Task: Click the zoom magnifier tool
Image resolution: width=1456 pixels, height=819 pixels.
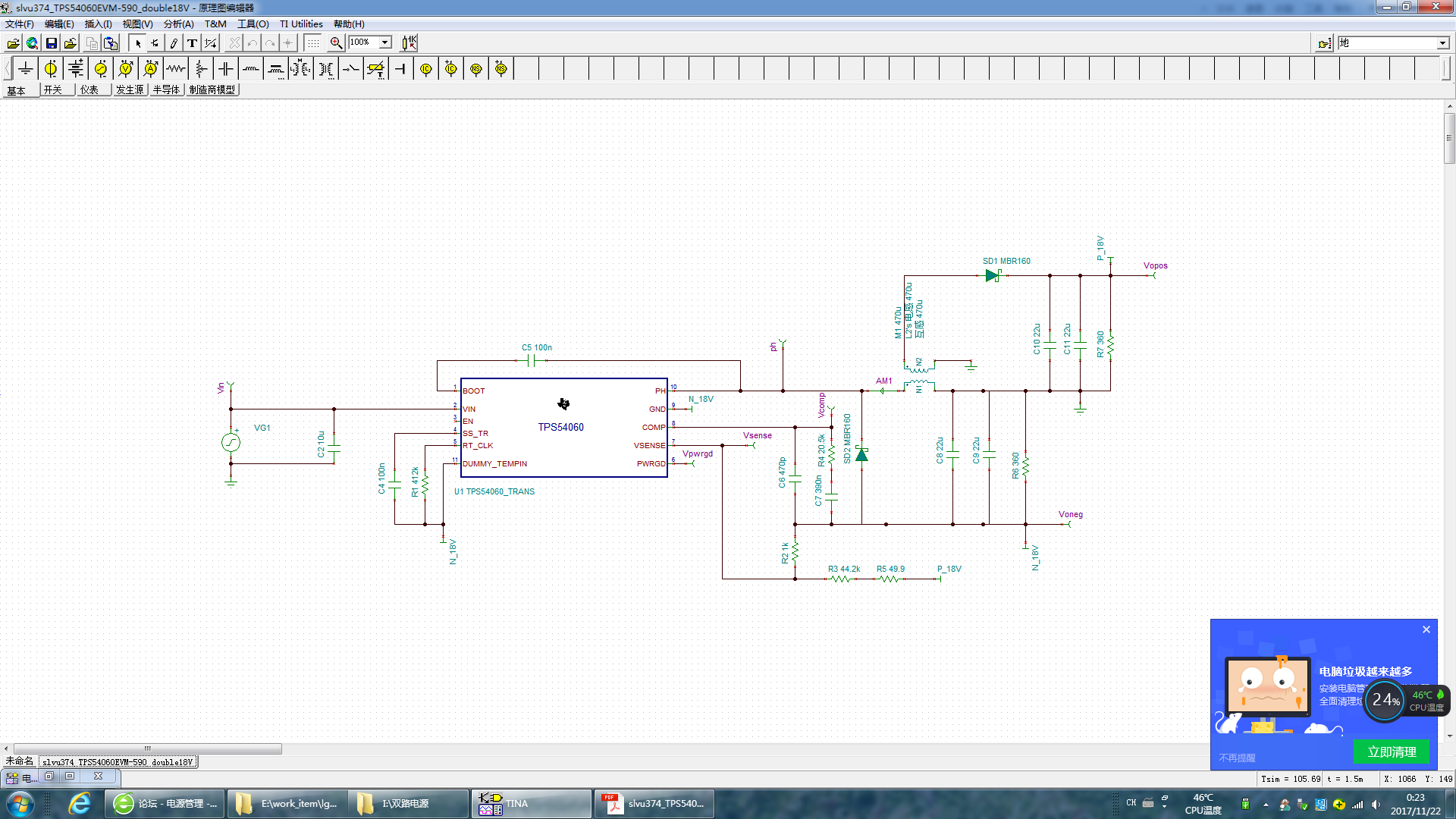Action: coord(336,43)
